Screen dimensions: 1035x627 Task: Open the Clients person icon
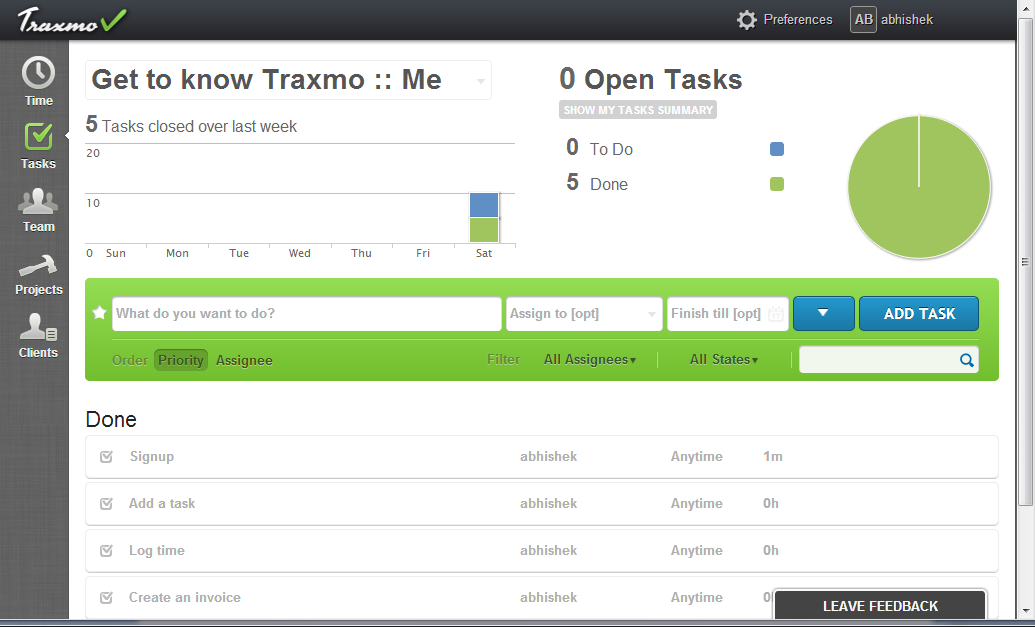tap(38, 327)
